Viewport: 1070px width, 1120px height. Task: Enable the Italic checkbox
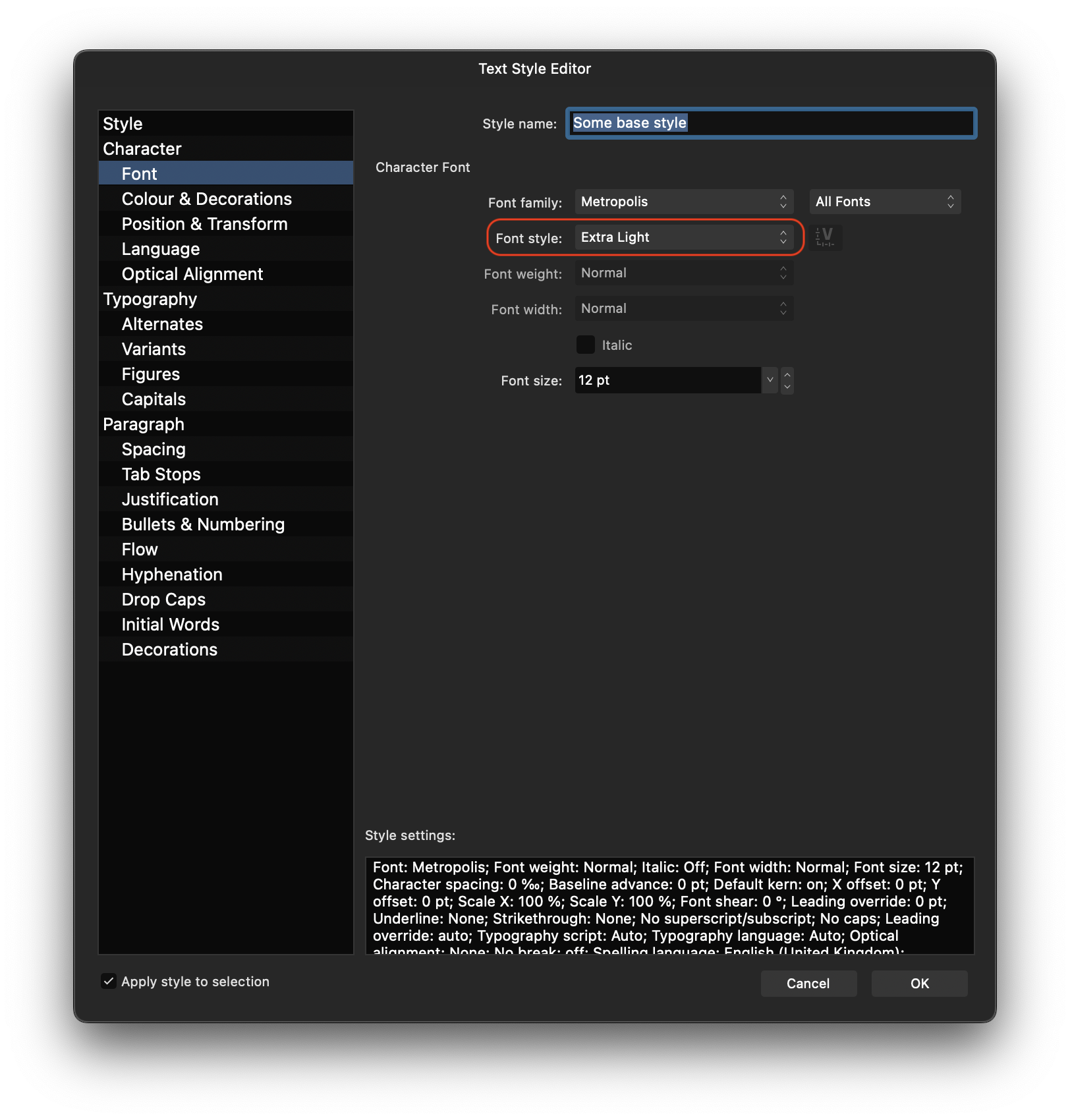tap(586, 345)
